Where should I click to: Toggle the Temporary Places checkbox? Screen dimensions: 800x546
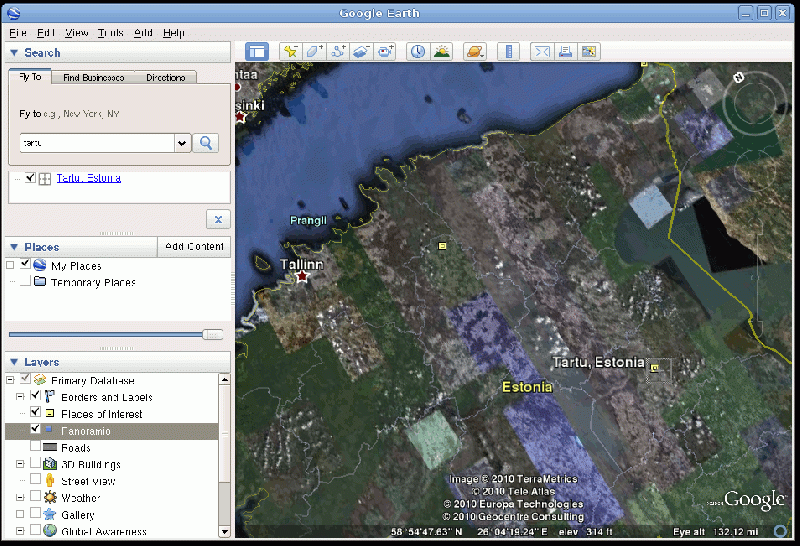(x=26, y=281)
